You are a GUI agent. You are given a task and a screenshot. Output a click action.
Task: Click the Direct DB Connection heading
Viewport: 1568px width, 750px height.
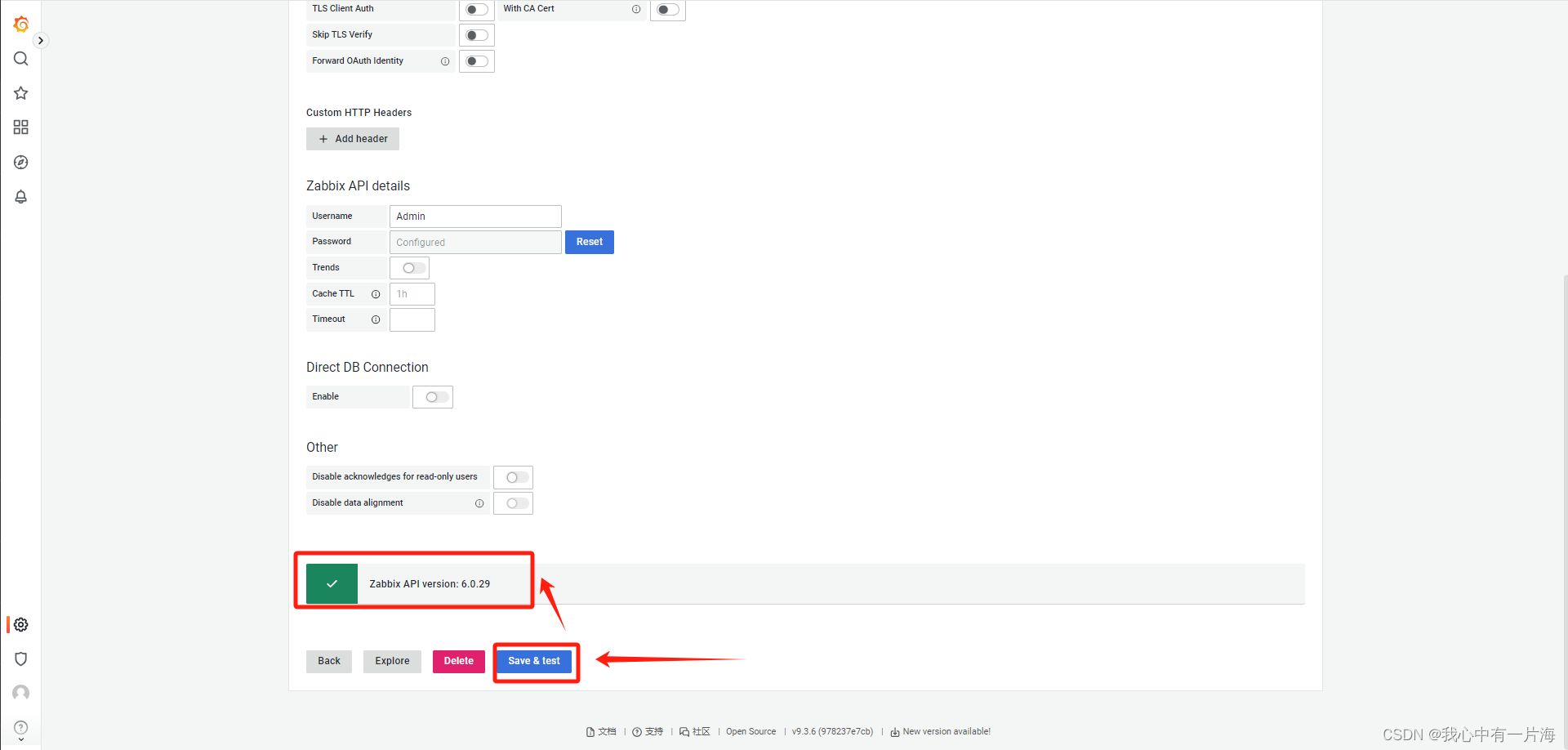(367, 368)
